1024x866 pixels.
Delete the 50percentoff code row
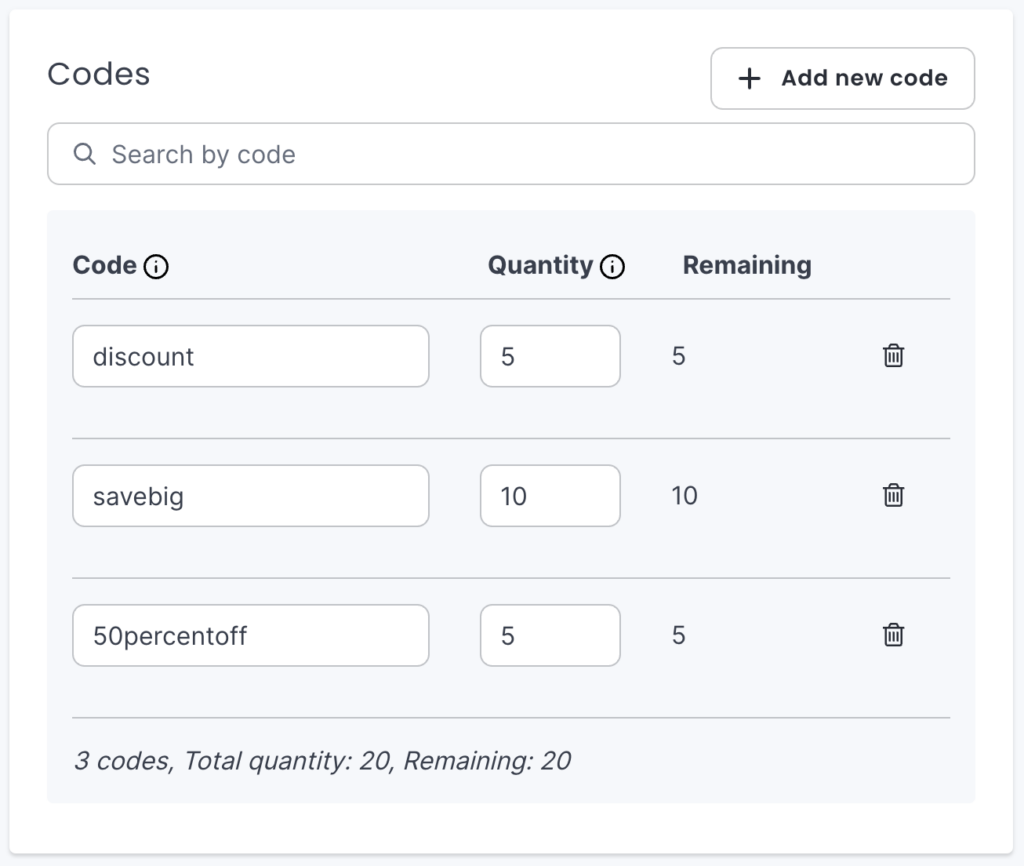click(893, 635)
